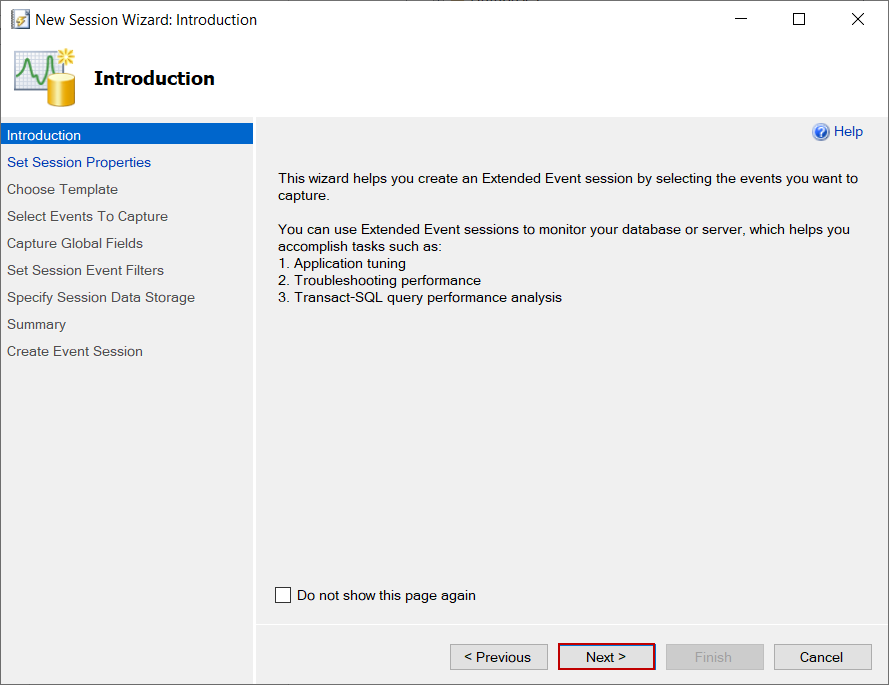889x685 pixels.
Task: Open Create Event Session step
Action: pyautogui.click(x=75, y=351)
